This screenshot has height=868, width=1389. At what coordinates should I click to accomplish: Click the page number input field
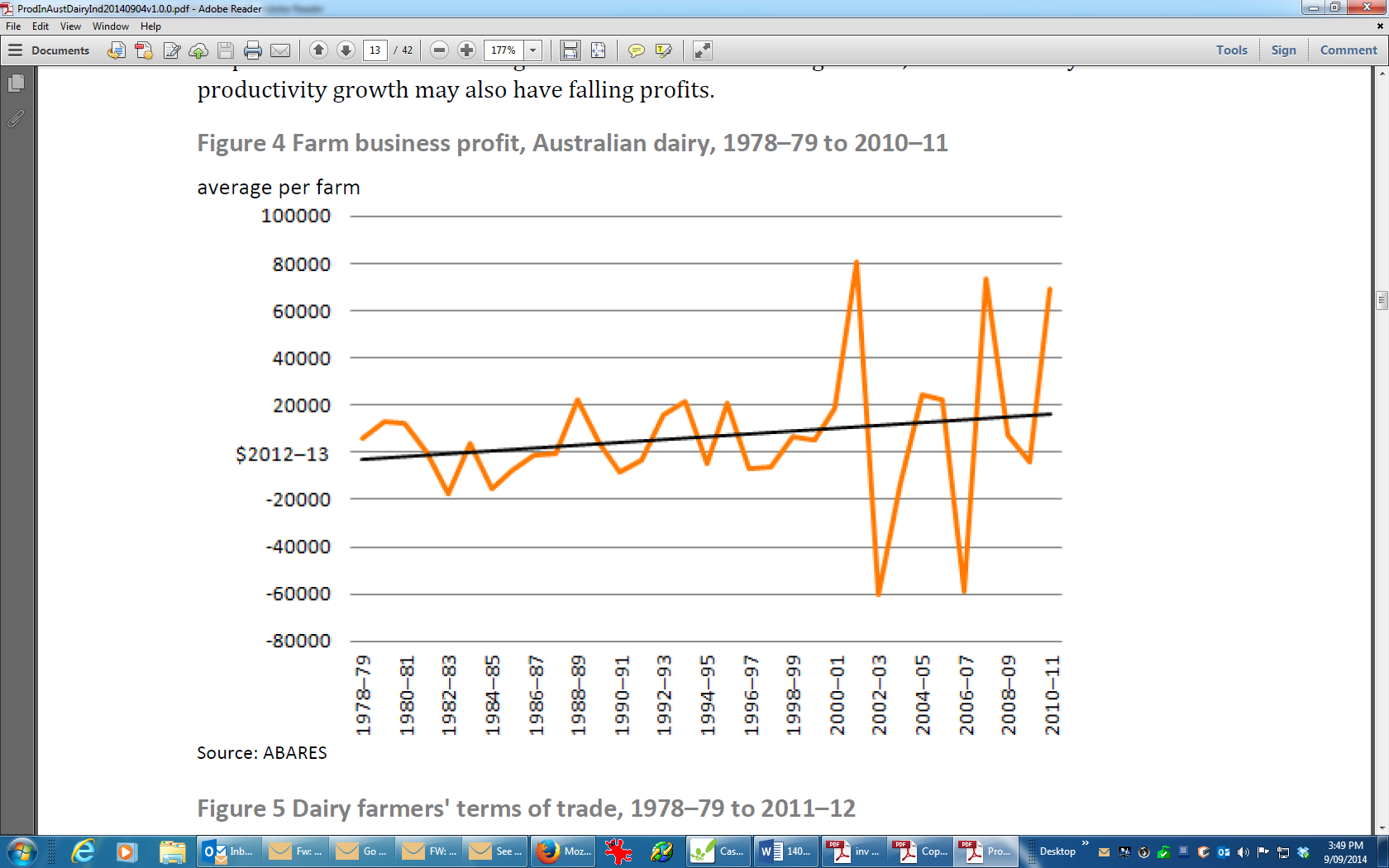tap(375, 50)
